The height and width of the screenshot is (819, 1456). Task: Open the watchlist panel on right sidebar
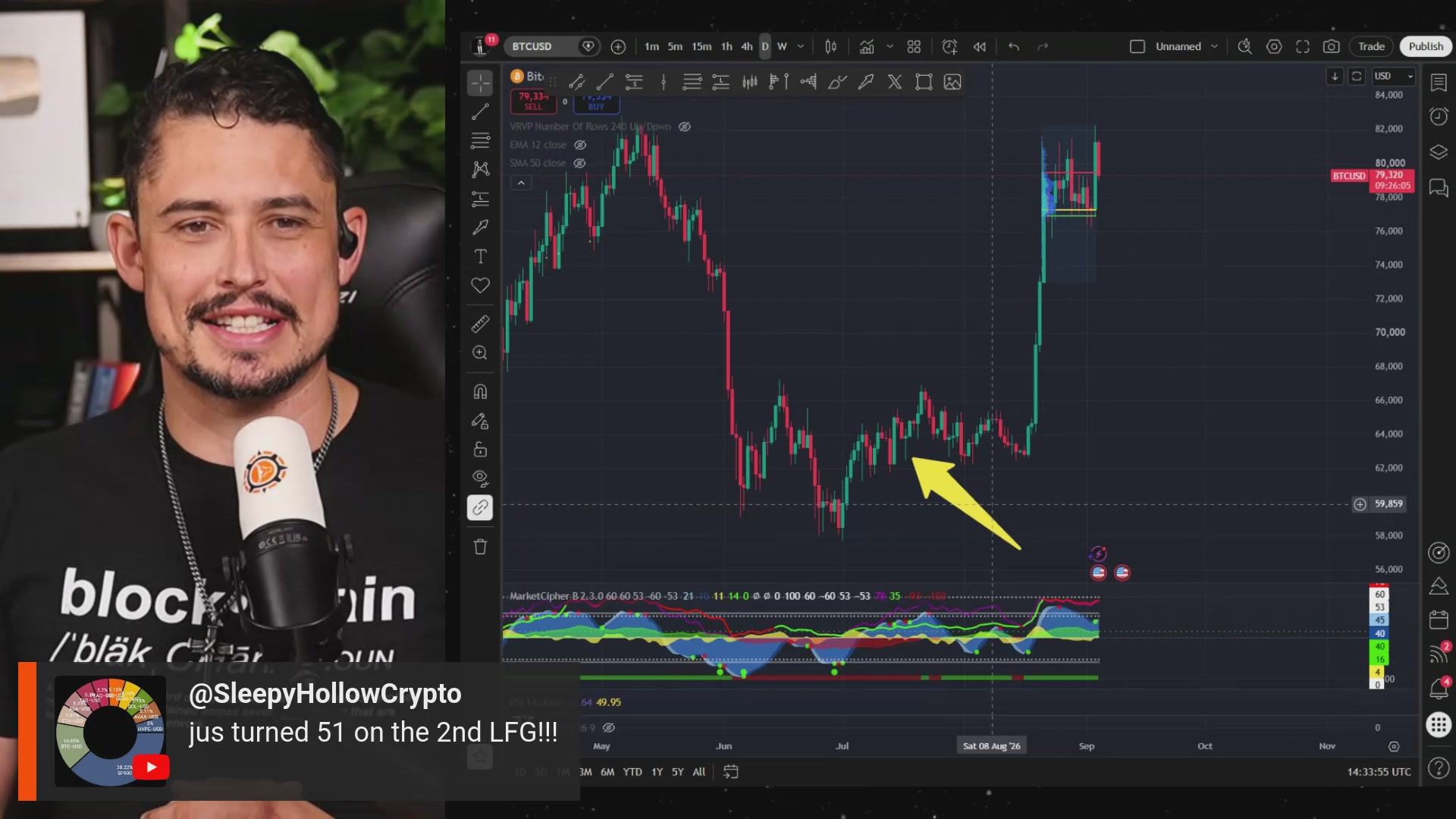1439,83
